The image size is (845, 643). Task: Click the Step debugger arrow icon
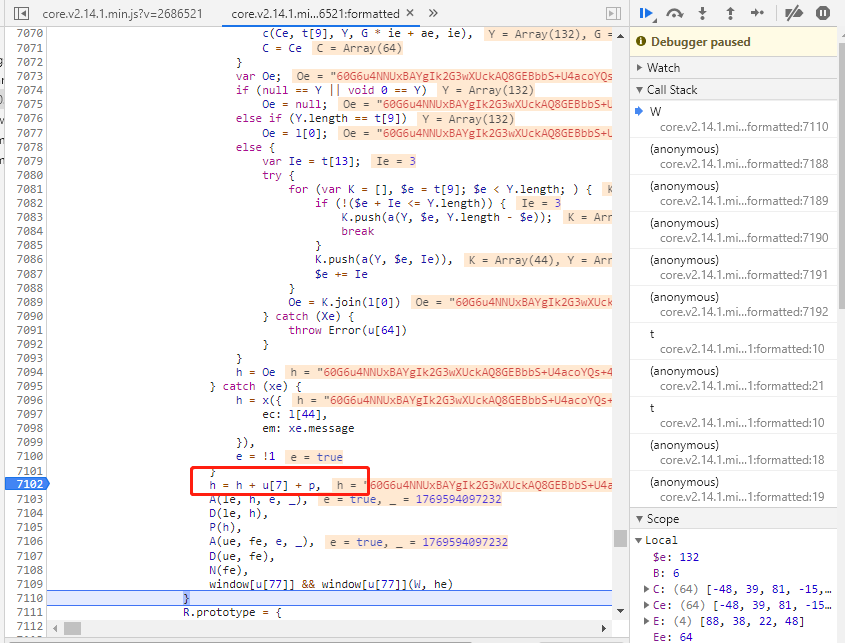click(x=757, y=13)
